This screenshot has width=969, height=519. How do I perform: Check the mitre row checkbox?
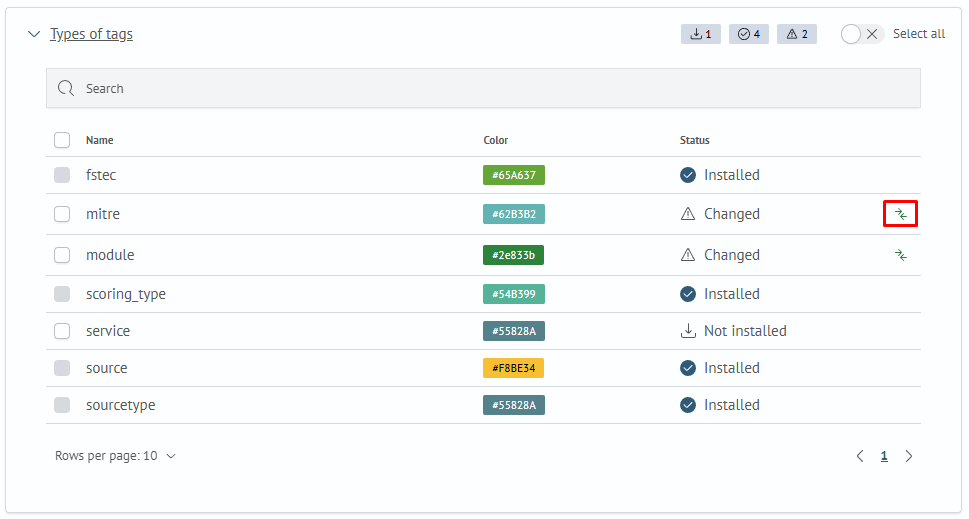(62, 214)
